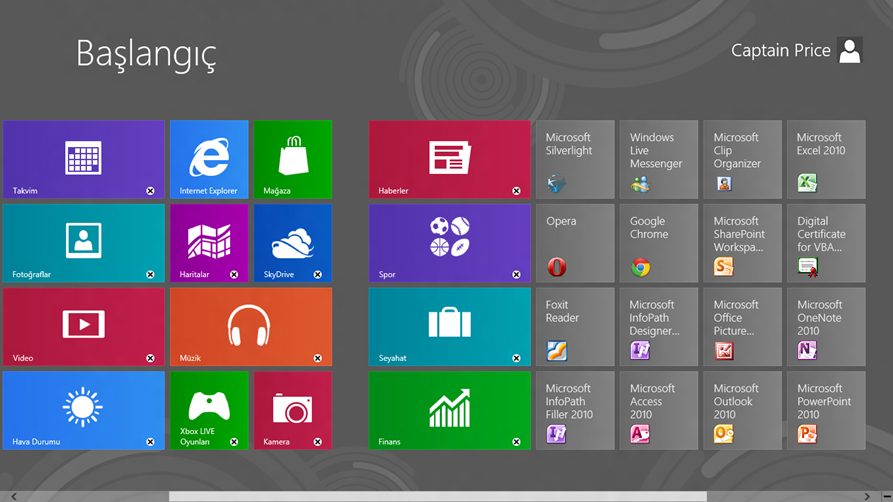Click the scrollbar left arrow
The height and width of the screenshot is (502, 893).
pyautogui.click(x=14, y=497)
